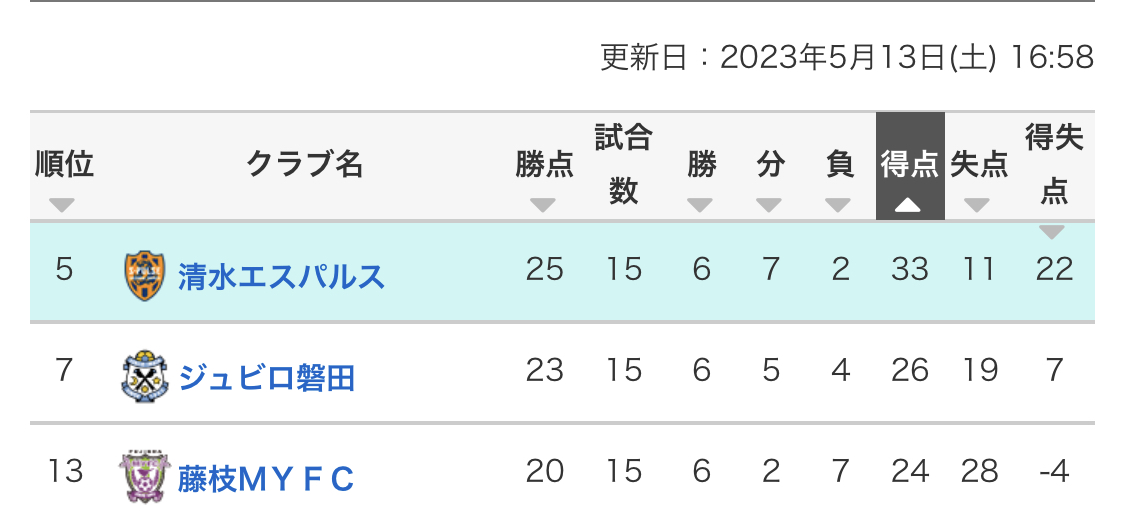Click the highlighted rank 5 row

pyautogui.click(x=562, y=271)
